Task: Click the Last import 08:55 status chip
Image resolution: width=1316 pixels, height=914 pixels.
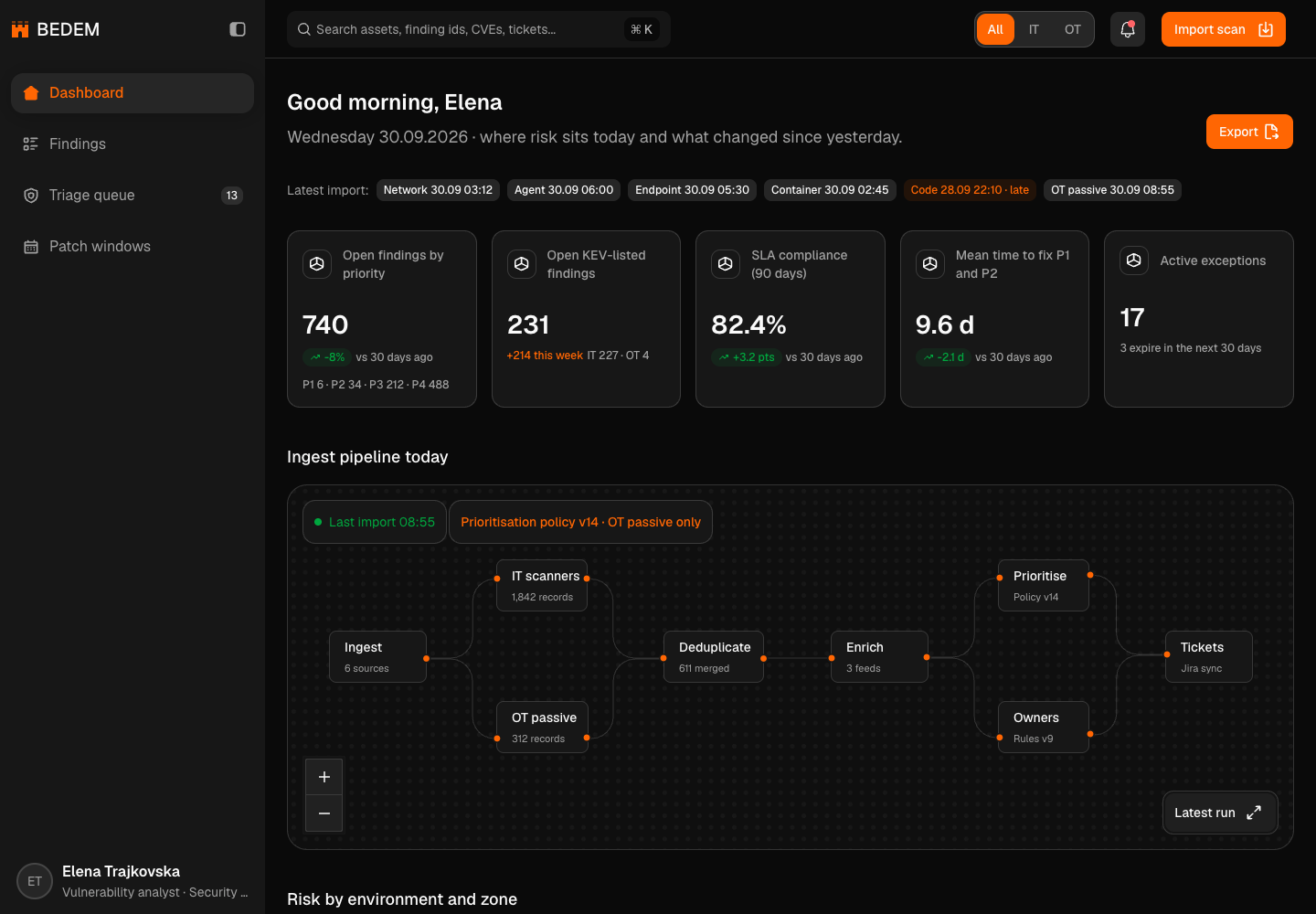Action: 375,522
